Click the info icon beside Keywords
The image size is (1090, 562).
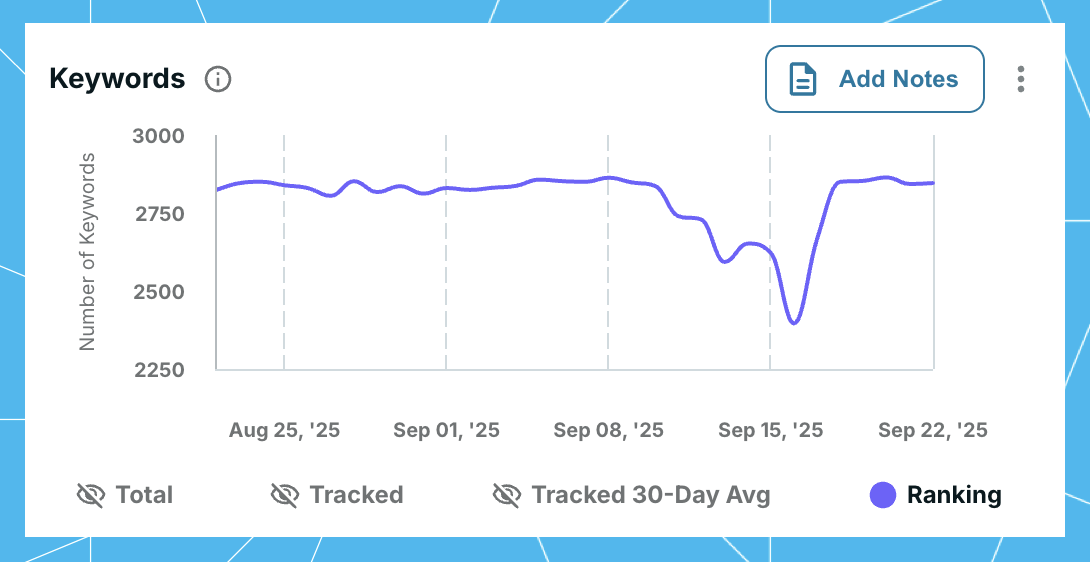(x=218, y=79)
